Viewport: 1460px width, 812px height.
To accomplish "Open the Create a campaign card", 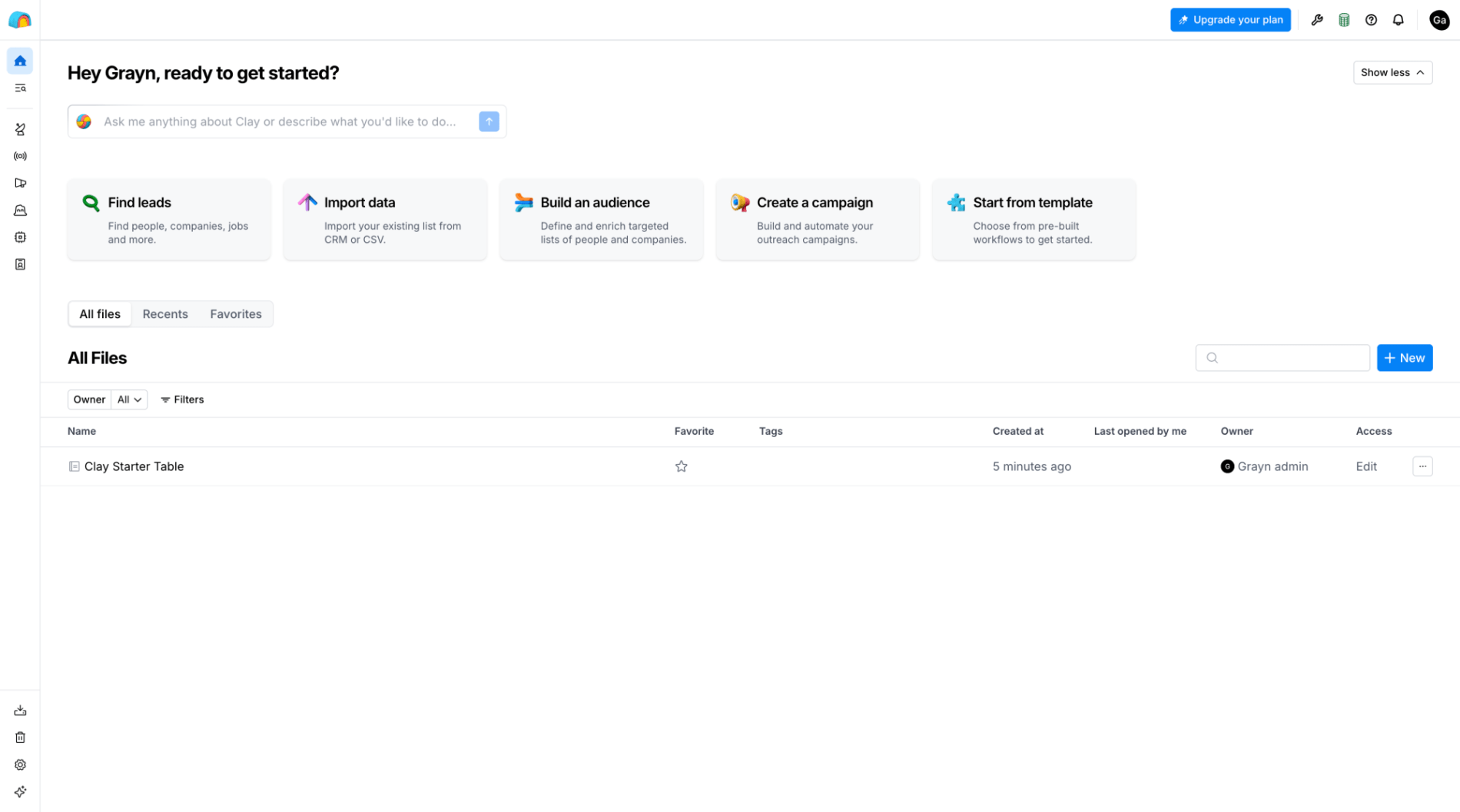I will click(818, 220).
